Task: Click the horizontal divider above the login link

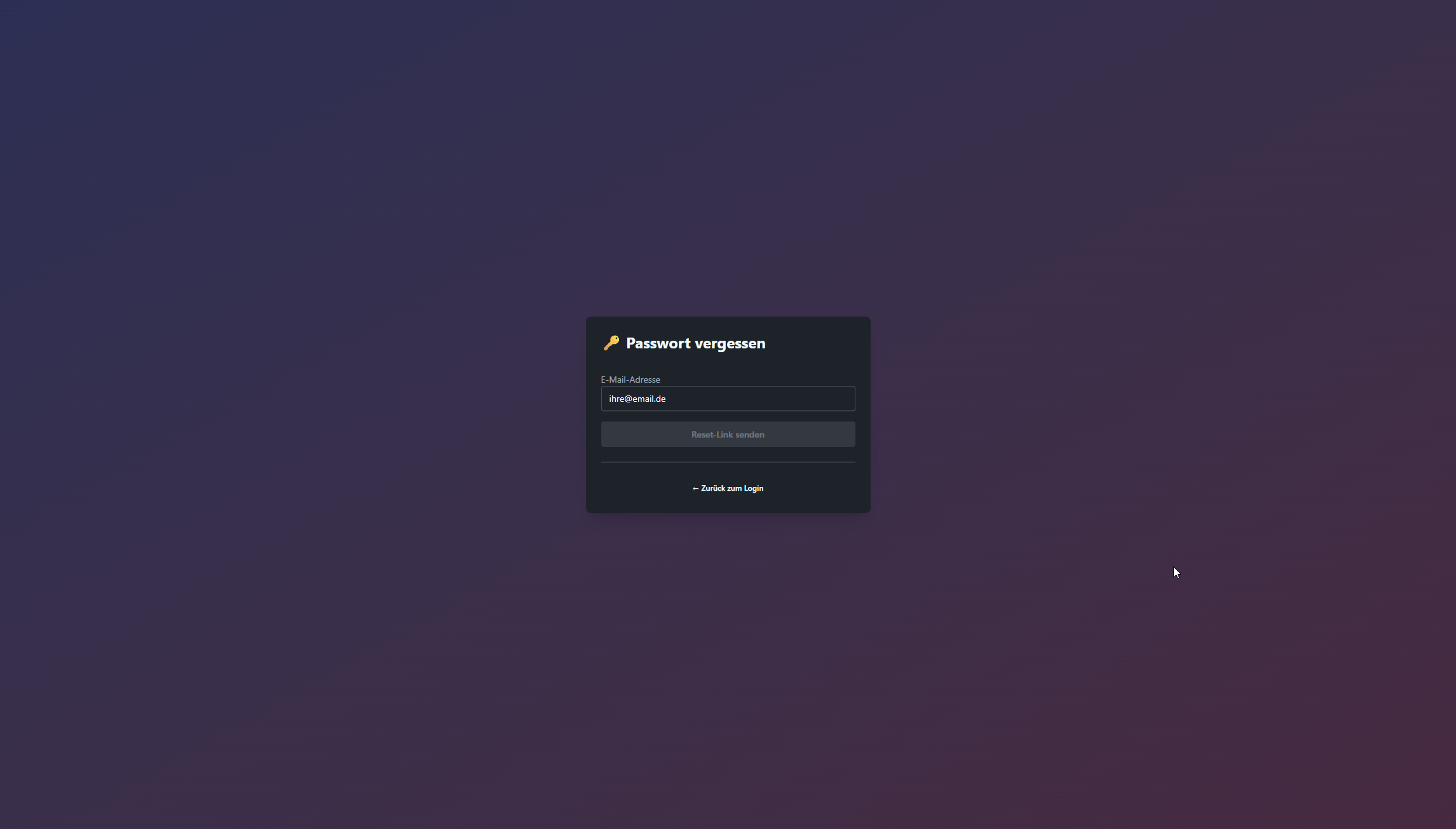Action: pos(728,462)
